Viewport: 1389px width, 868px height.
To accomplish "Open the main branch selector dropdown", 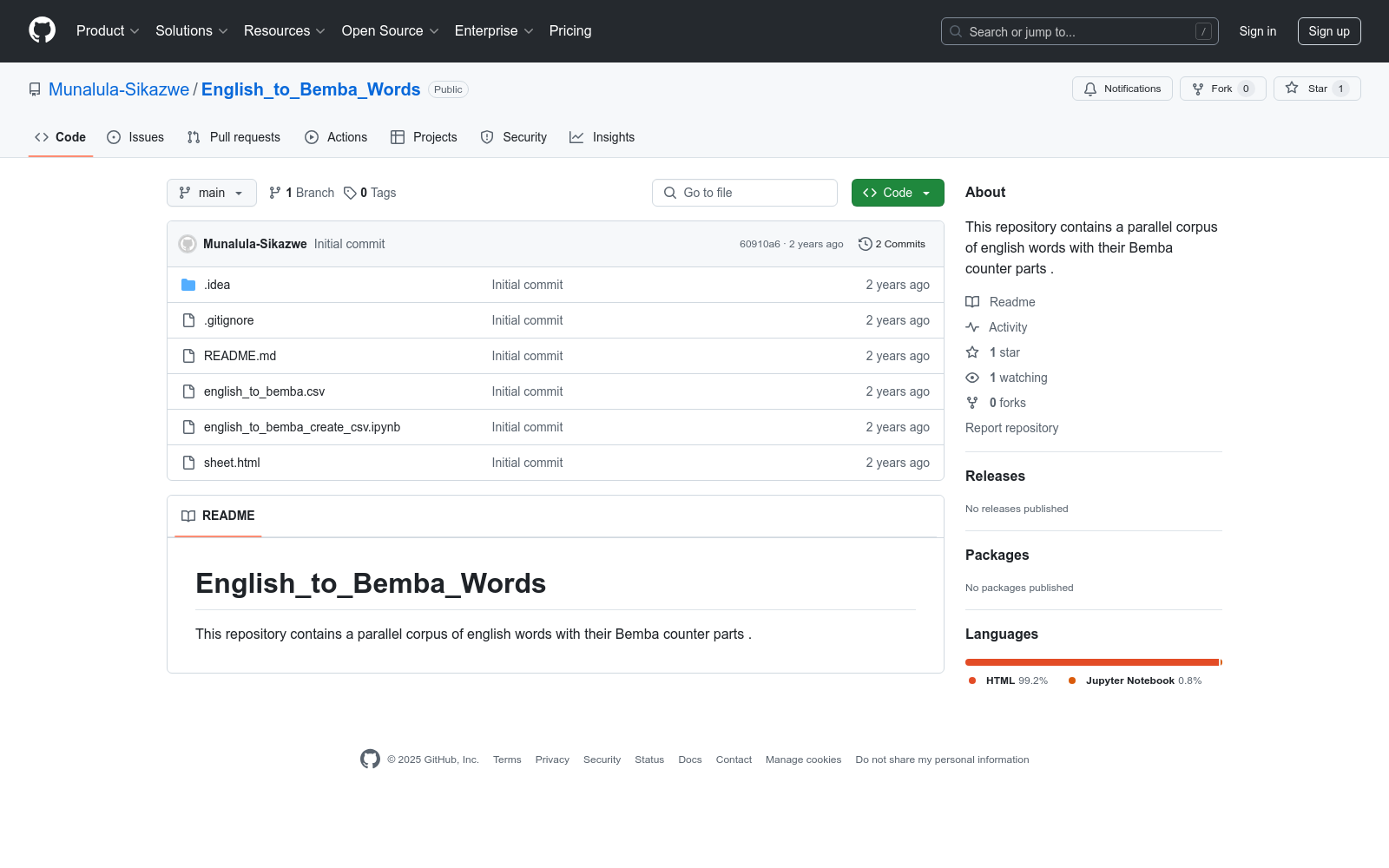I will [212, 193].
